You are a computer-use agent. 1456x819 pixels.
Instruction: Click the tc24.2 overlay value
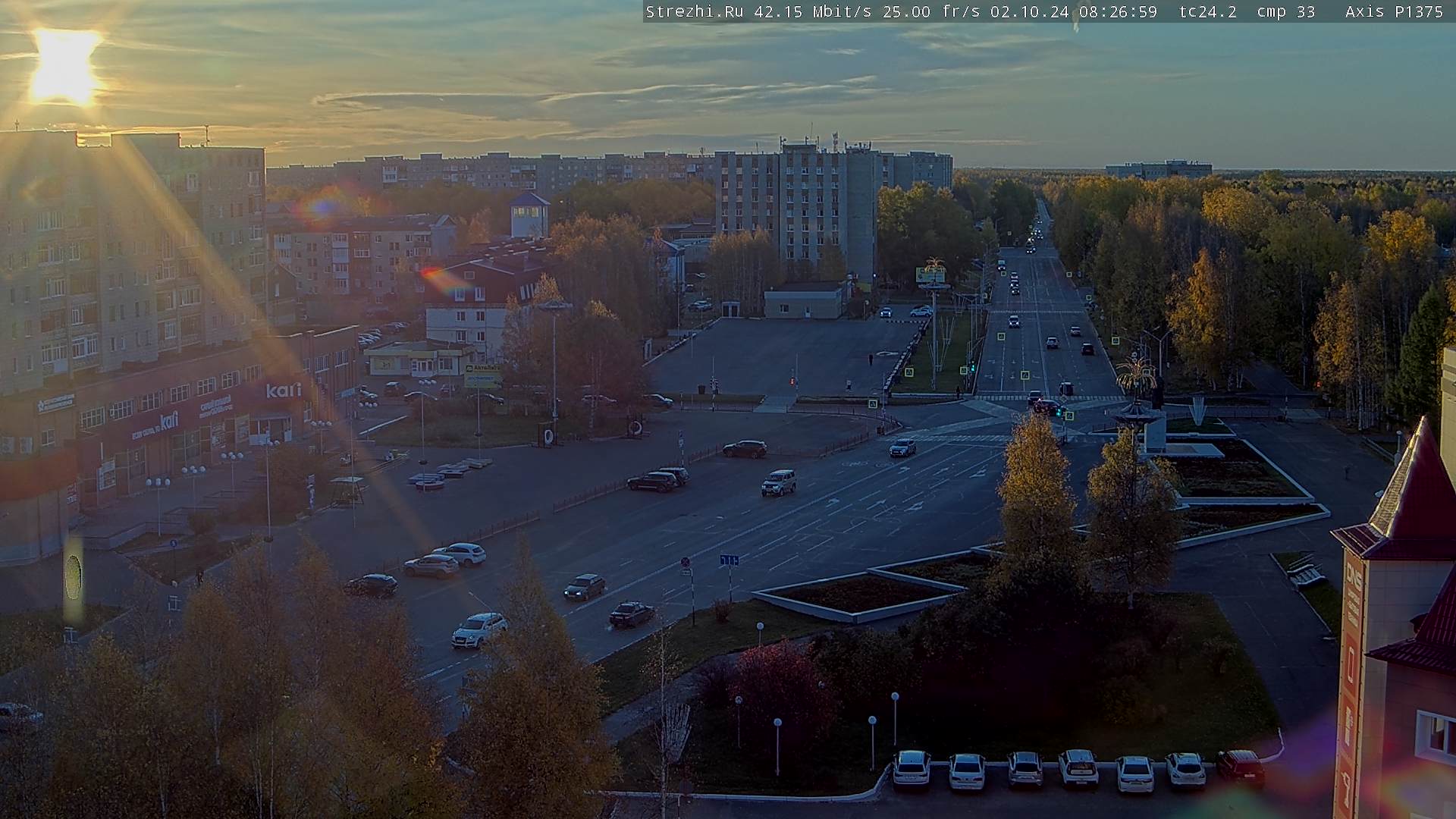pos(1207,11)
